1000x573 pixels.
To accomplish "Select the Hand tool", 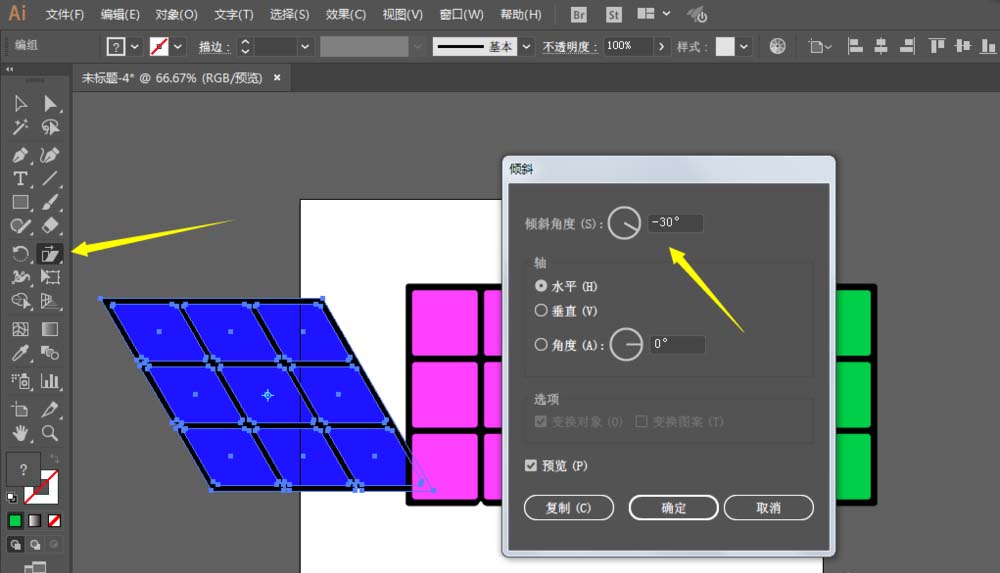I will (x=20, y=433).
